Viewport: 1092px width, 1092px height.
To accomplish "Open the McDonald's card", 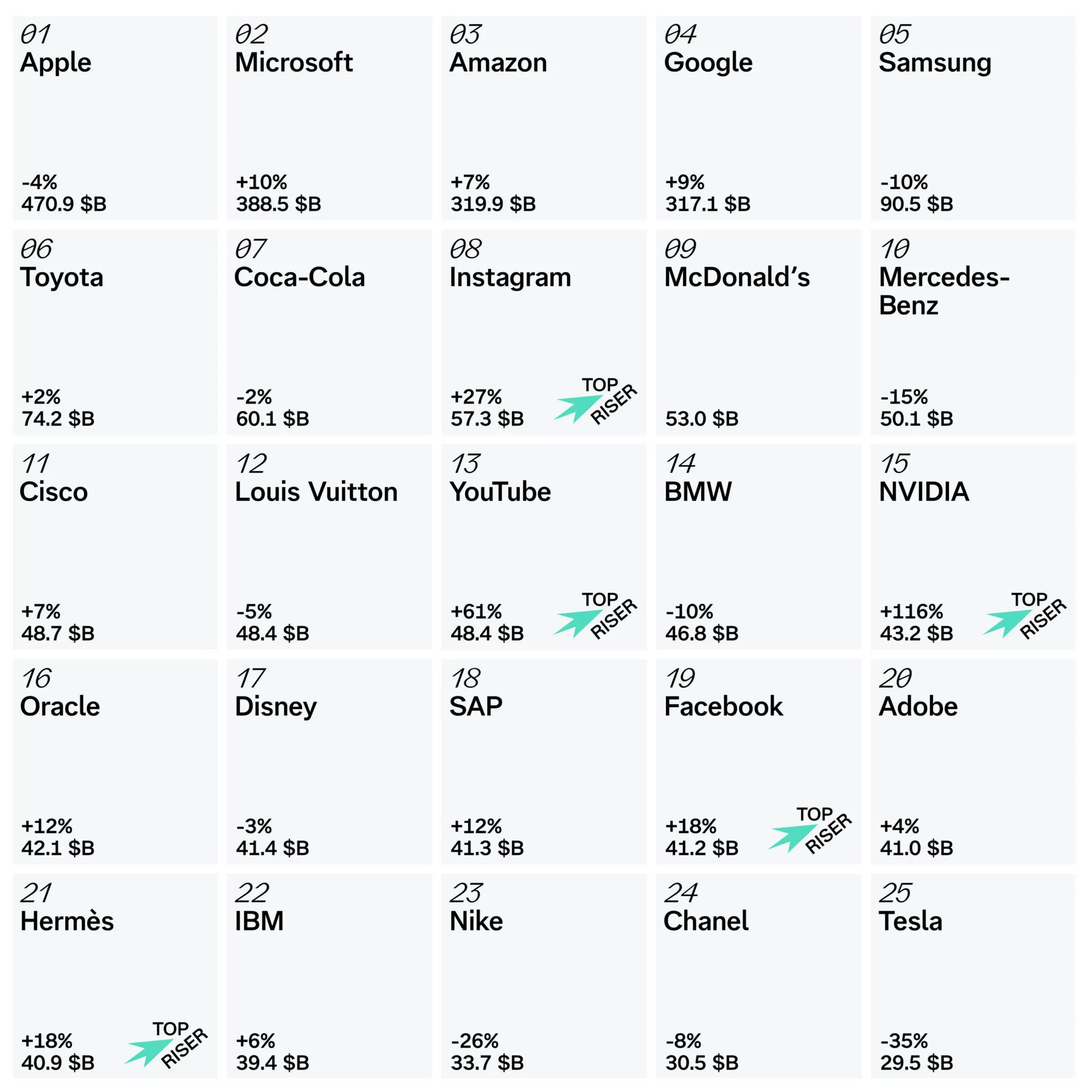I will (759, 333).
